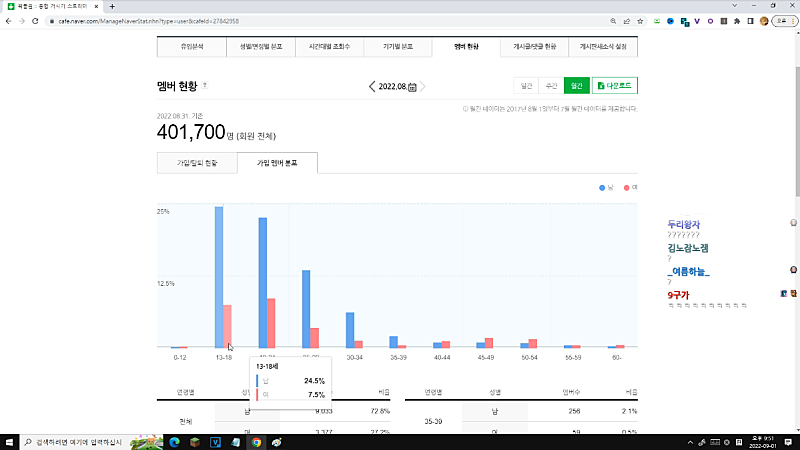Click the 다운로드 download button
Image resolution: width=800 pixels, height=450 pixels.
coord(614,87)
